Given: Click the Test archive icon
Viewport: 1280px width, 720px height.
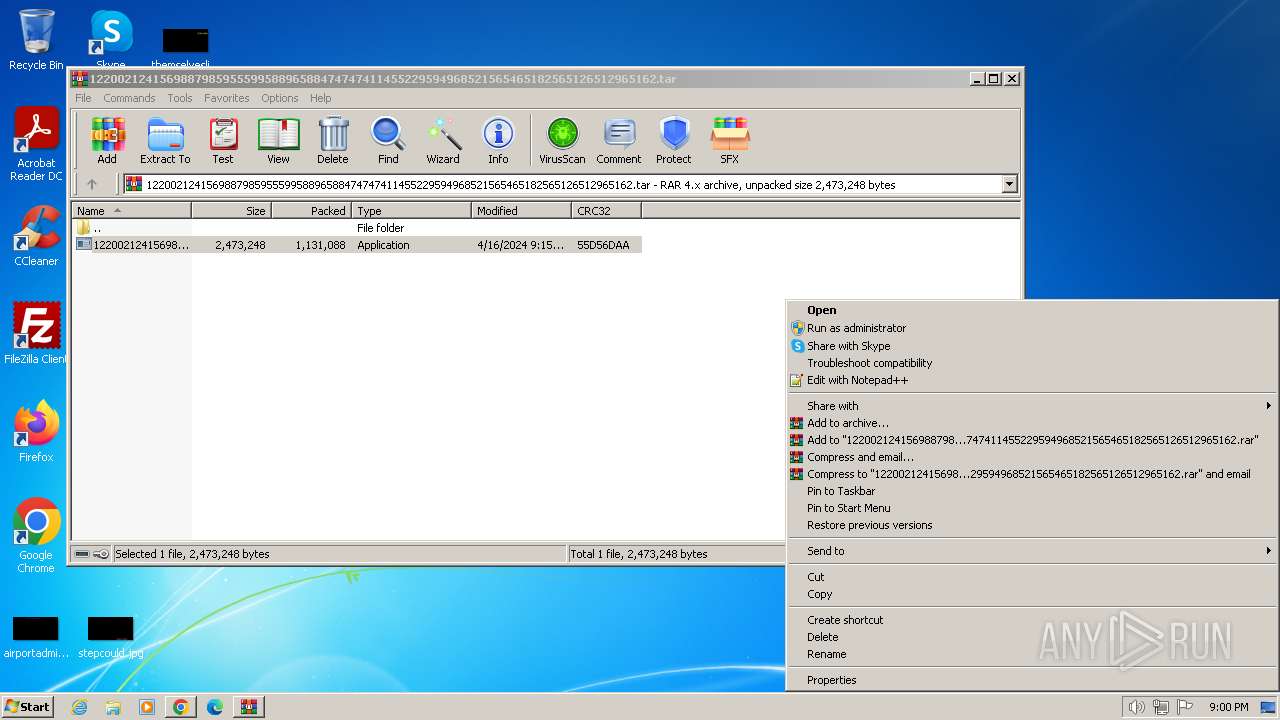Looking at the screenshot, I should pos(223,140).
